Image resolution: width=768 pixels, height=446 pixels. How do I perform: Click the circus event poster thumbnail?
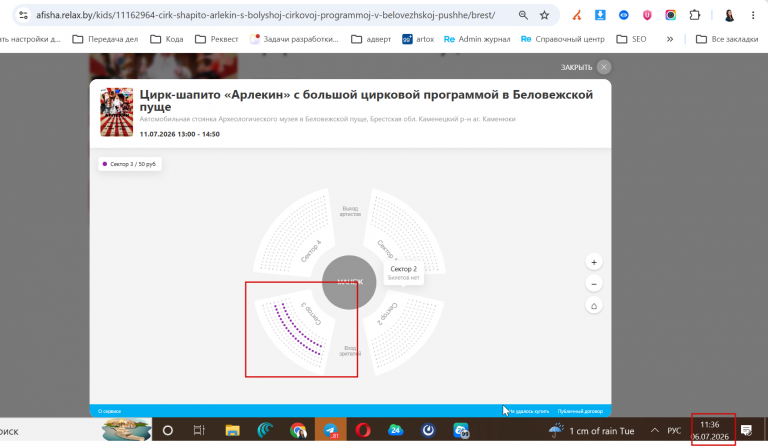click(117, 112)
